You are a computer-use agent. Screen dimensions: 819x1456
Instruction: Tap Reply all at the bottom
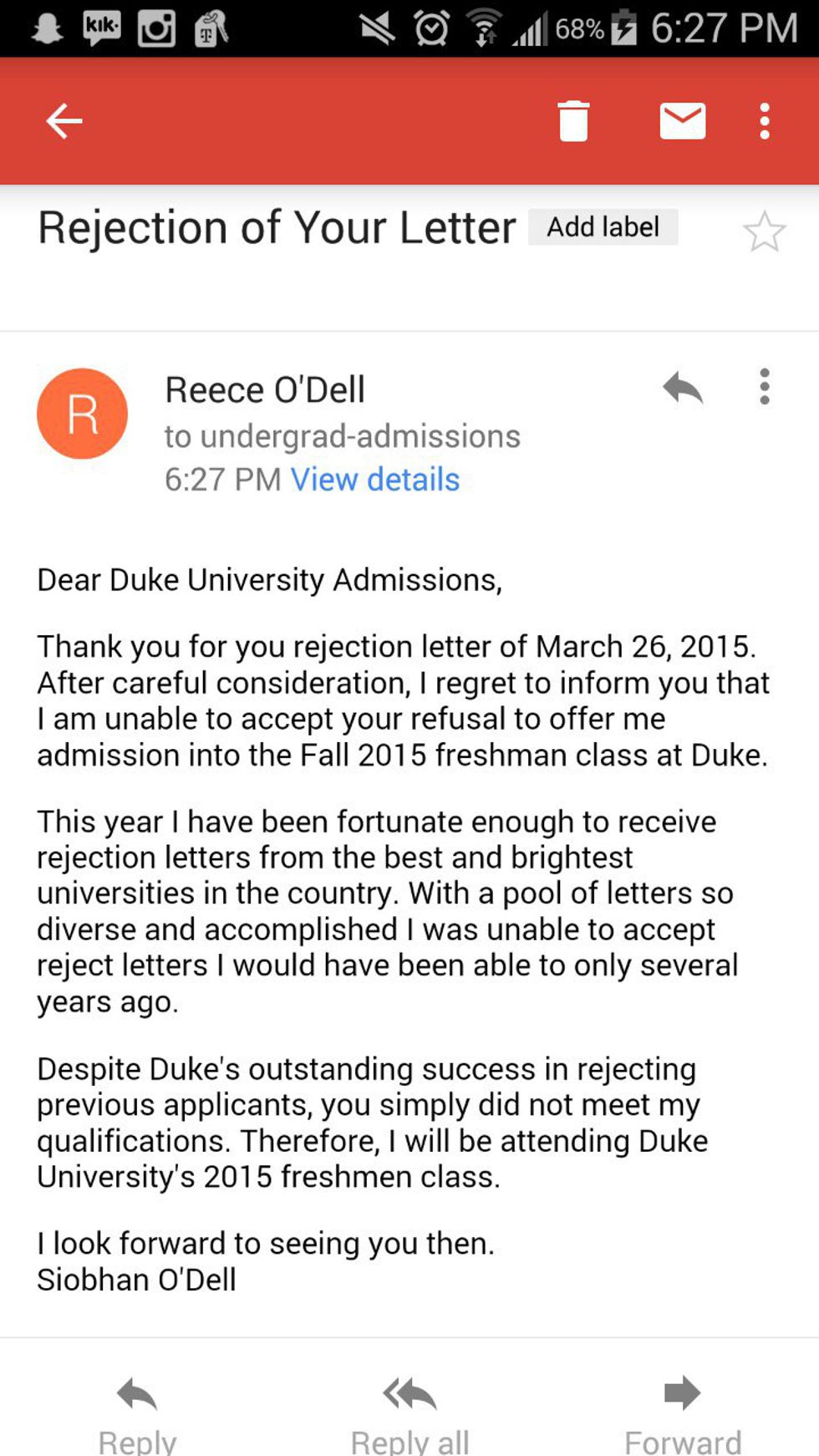point(409,1413)
